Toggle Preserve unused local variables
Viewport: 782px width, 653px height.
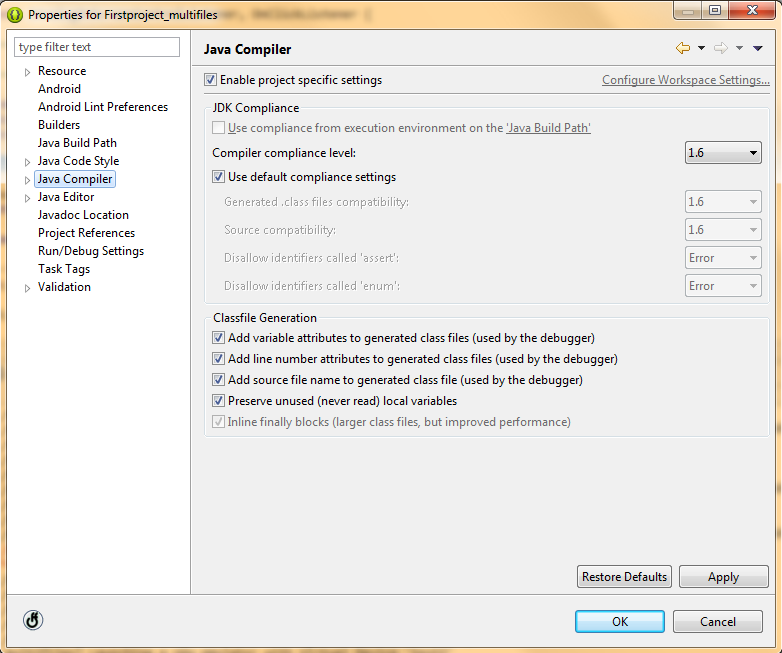218,401
